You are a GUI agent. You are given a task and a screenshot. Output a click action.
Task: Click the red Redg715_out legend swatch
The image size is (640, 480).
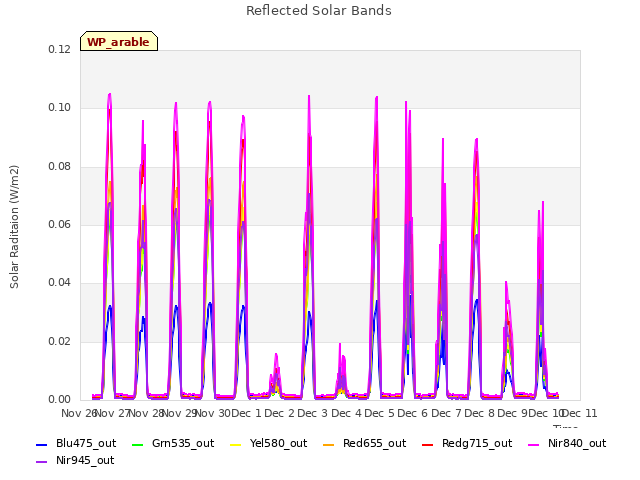tap(428, 444)
